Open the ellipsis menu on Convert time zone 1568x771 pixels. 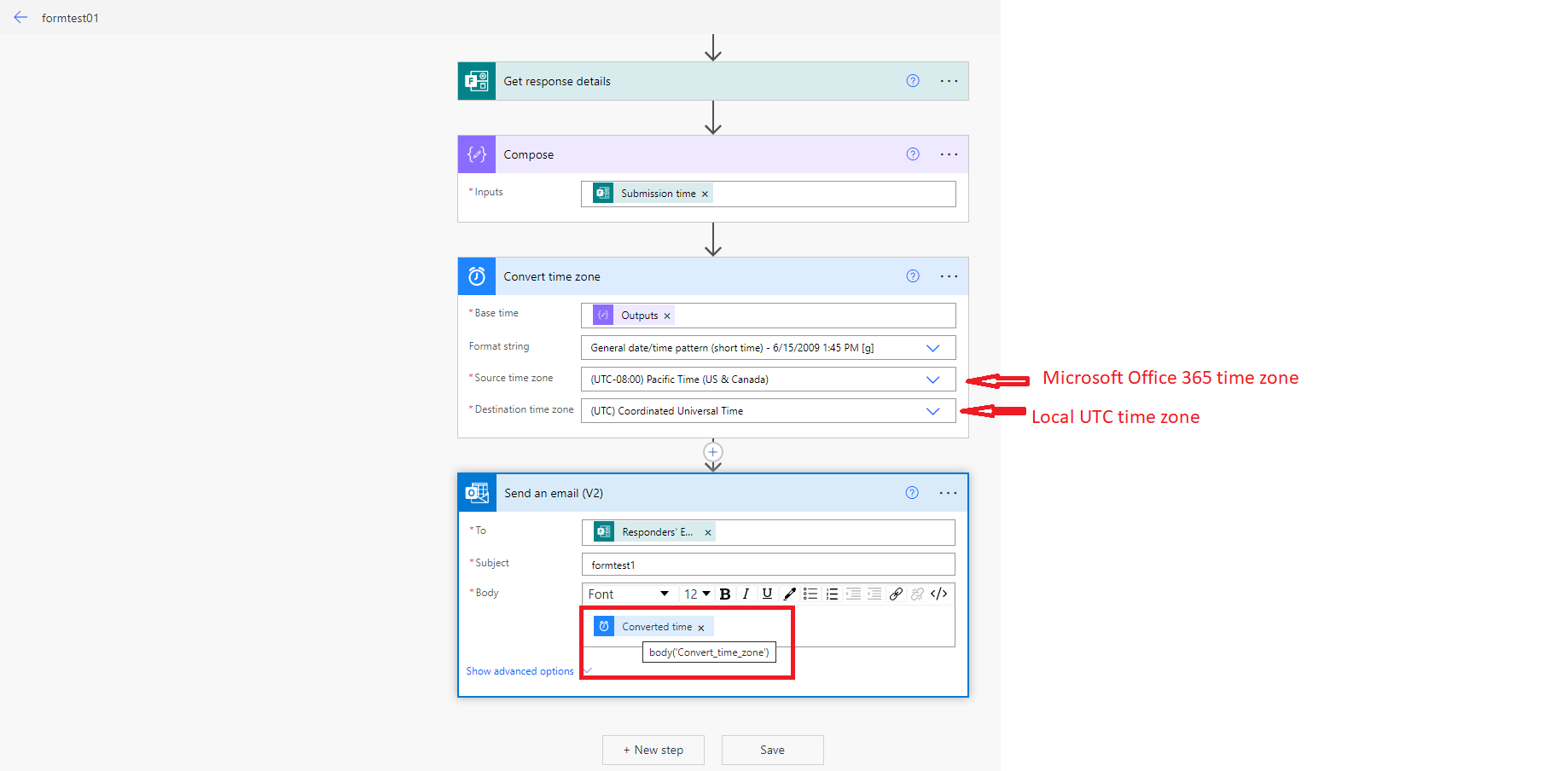point(949,276)
